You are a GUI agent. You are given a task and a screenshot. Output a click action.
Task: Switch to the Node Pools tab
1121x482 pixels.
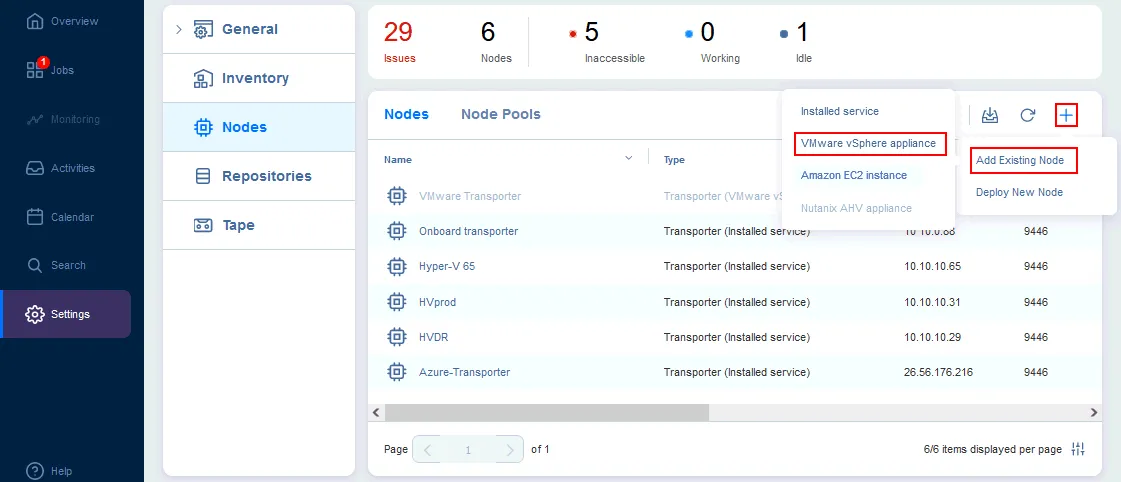(x=500, y=114)
